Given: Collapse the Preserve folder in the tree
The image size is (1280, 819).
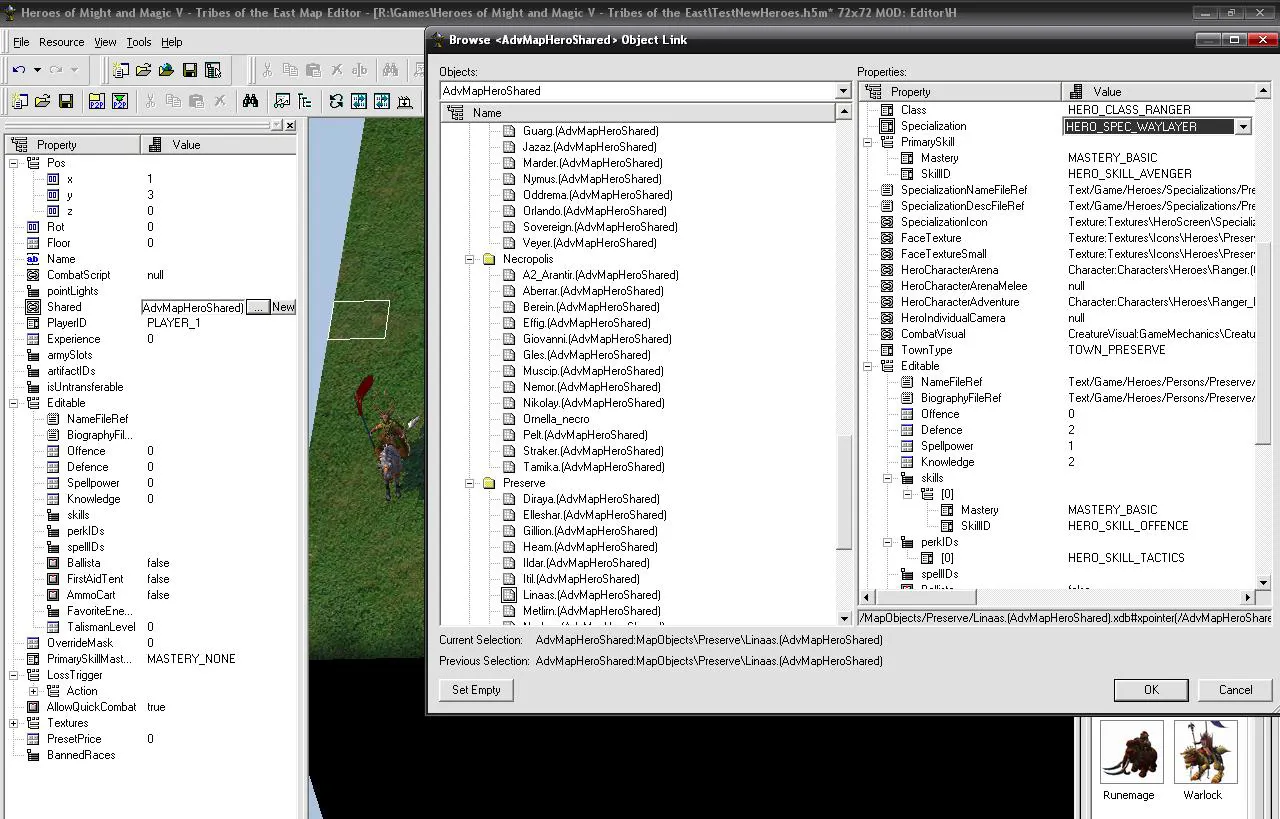Looking at the screenshot, I should tap(469, 483).
